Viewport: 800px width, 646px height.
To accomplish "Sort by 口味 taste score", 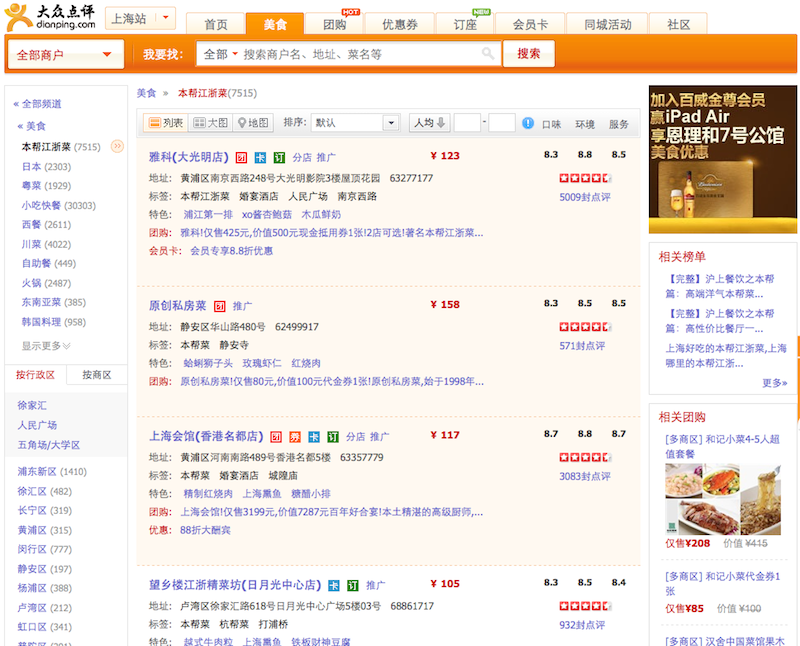I will coord(551,124).
